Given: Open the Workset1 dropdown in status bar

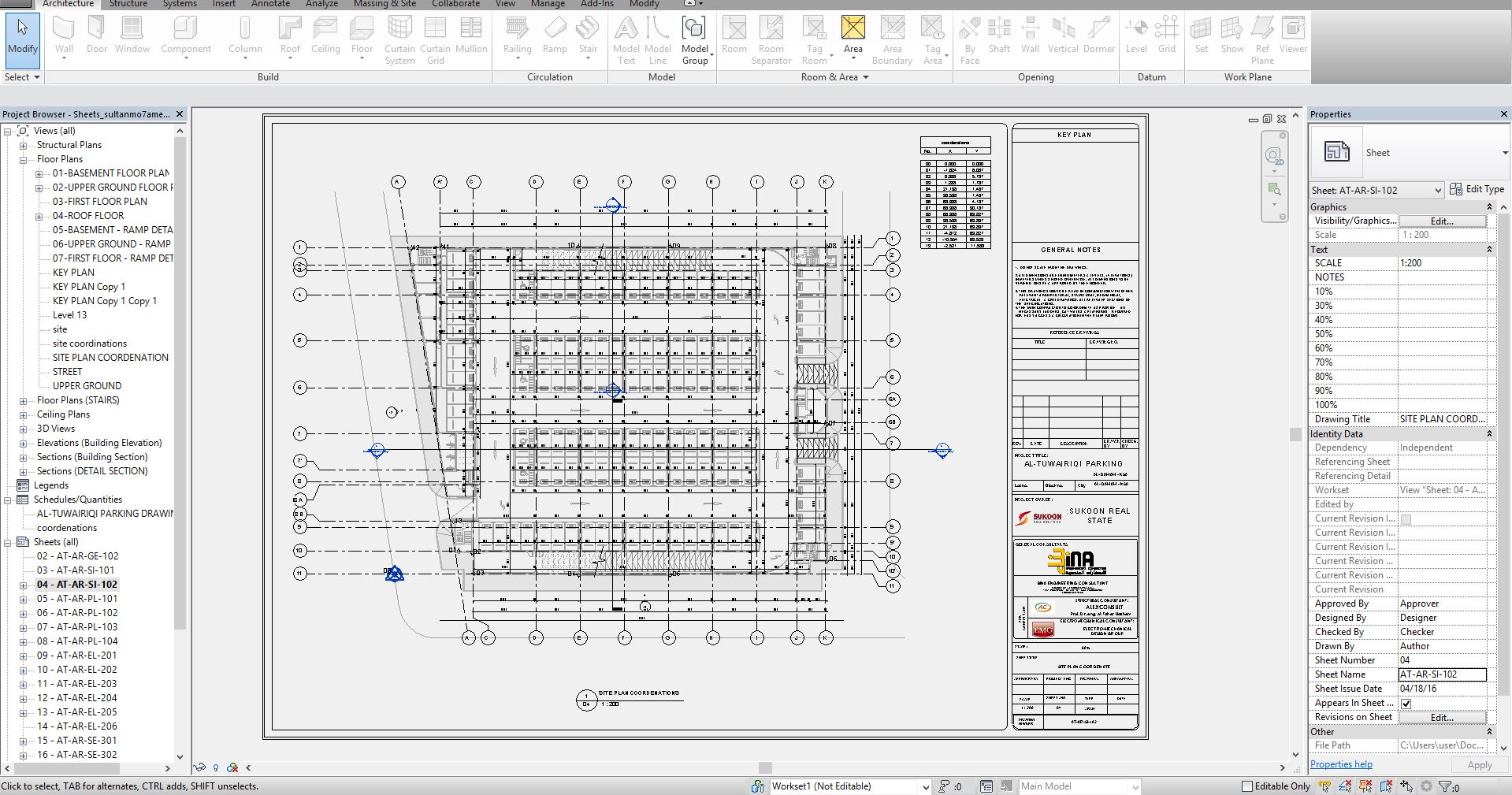Looking at the screenshot, I should (x=926, y=786).
